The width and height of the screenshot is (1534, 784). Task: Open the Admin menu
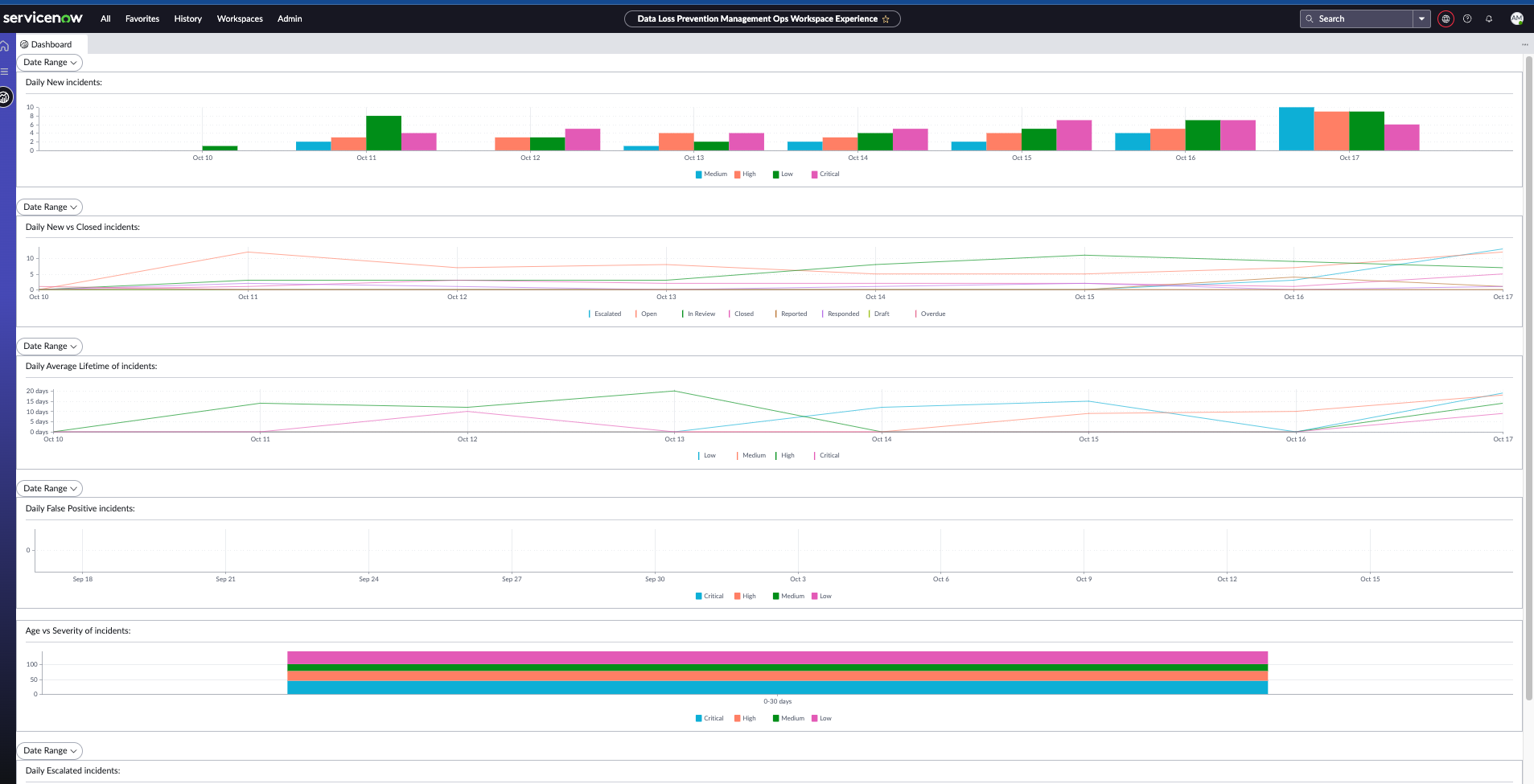[290, 18]
